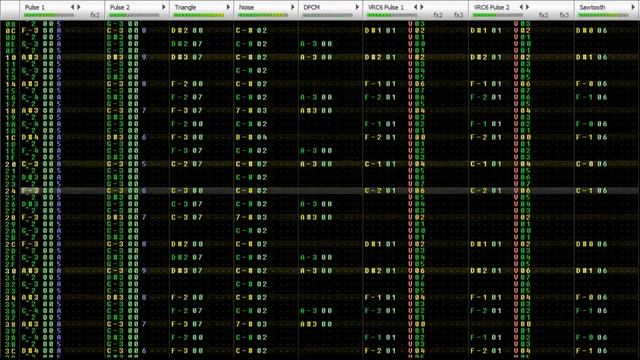
Task: Select Triangle note C-2 07 in row 20
Action: tap(187, 164)
